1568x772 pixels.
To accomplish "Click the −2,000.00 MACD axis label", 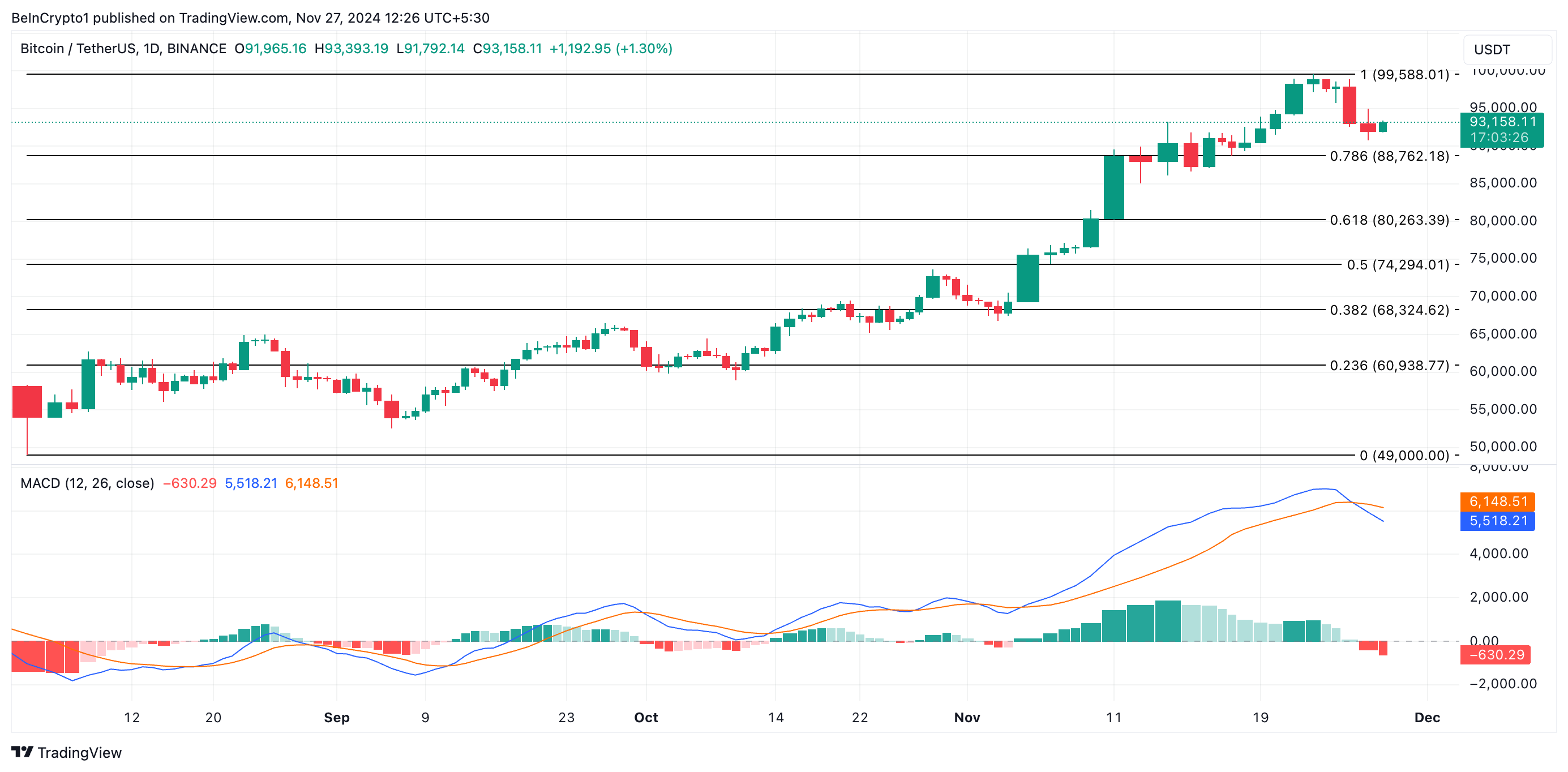I will [1503, 684].
